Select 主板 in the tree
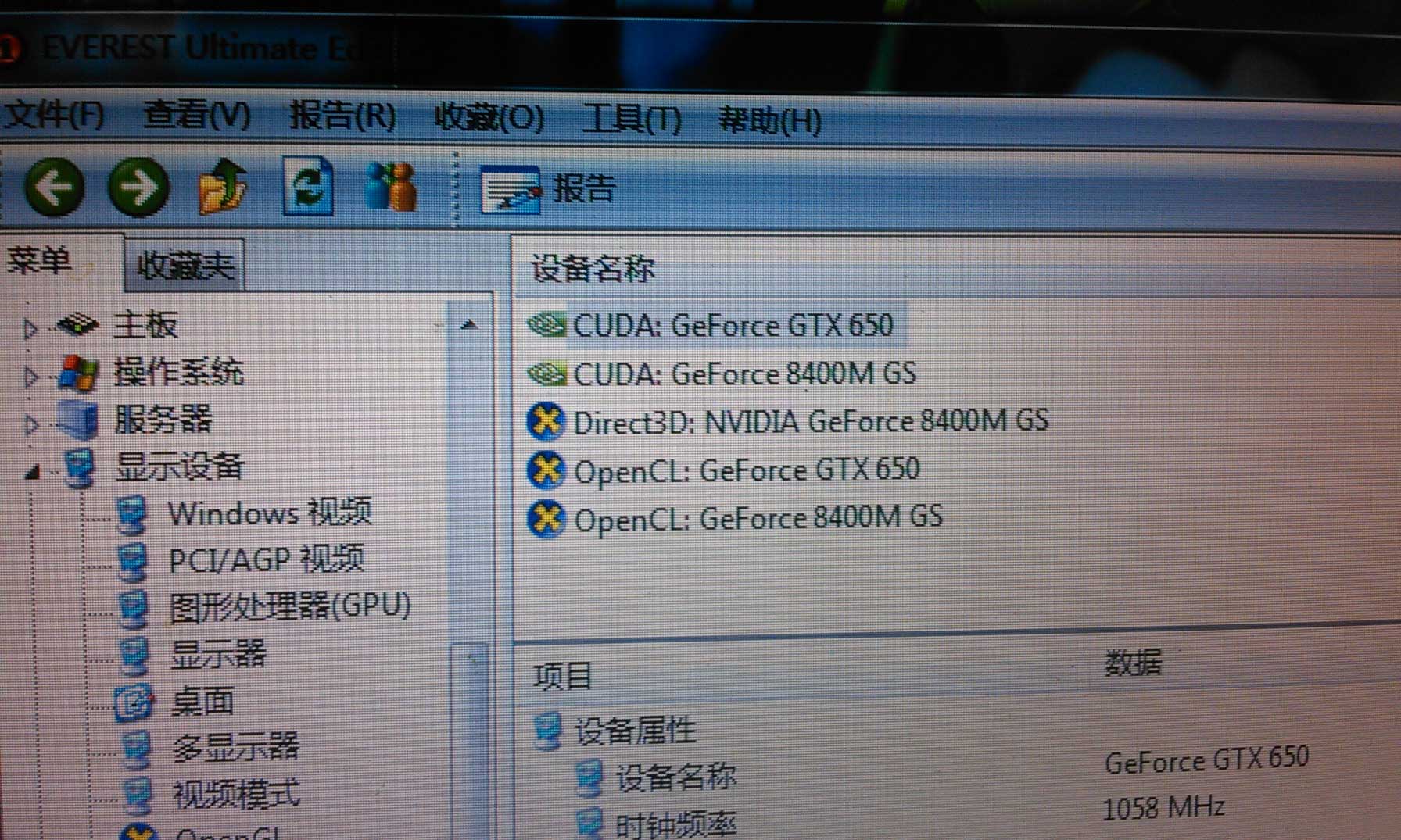This screenshot has width=1401, height=840. coord(145,324)
